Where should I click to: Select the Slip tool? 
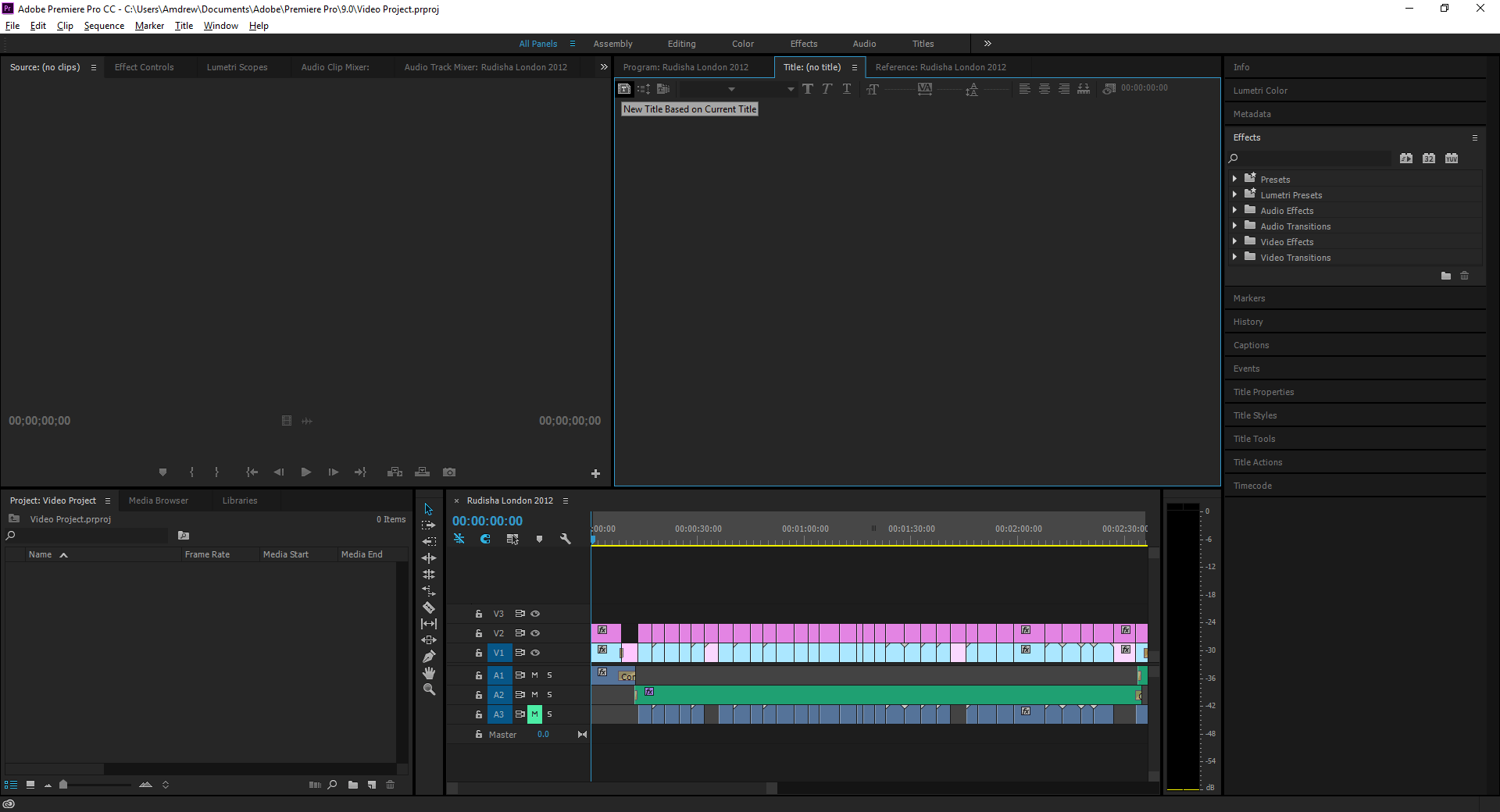428,624
